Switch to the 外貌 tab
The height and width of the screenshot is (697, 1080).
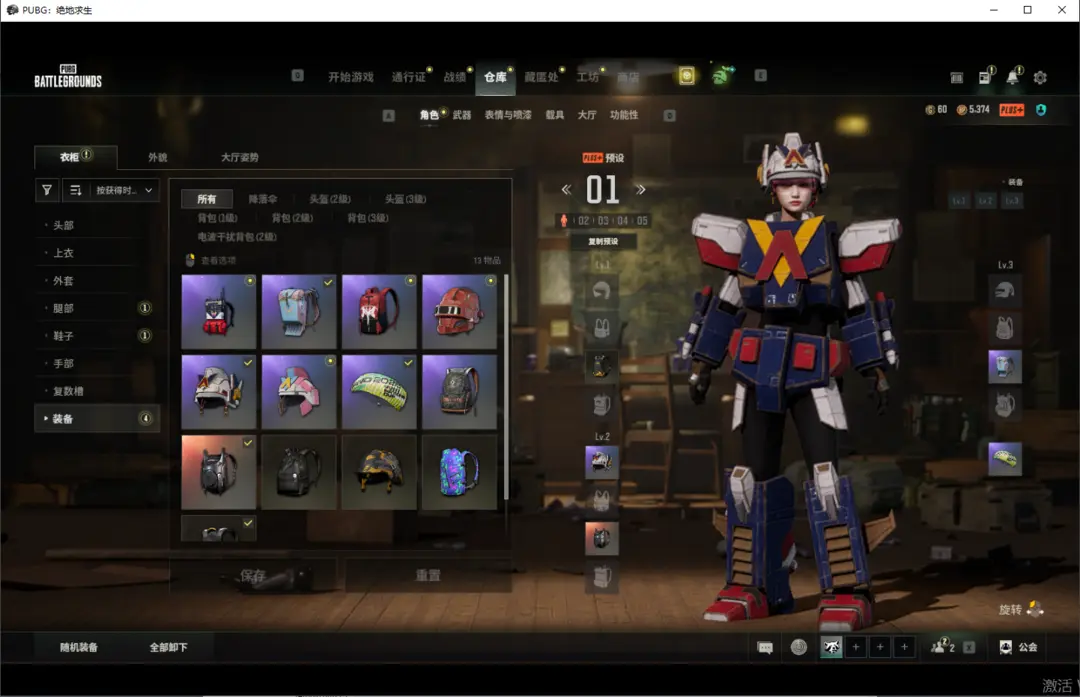(158, 157)
